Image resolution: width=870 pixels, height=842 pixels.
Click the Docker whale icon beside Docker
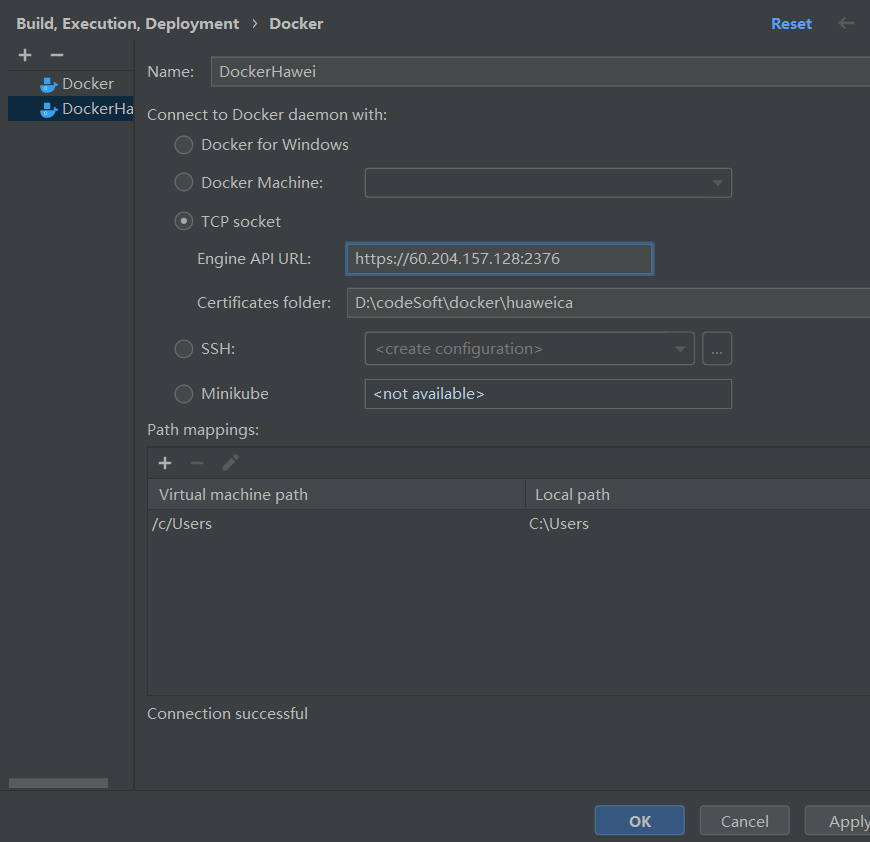click(49, 84)
